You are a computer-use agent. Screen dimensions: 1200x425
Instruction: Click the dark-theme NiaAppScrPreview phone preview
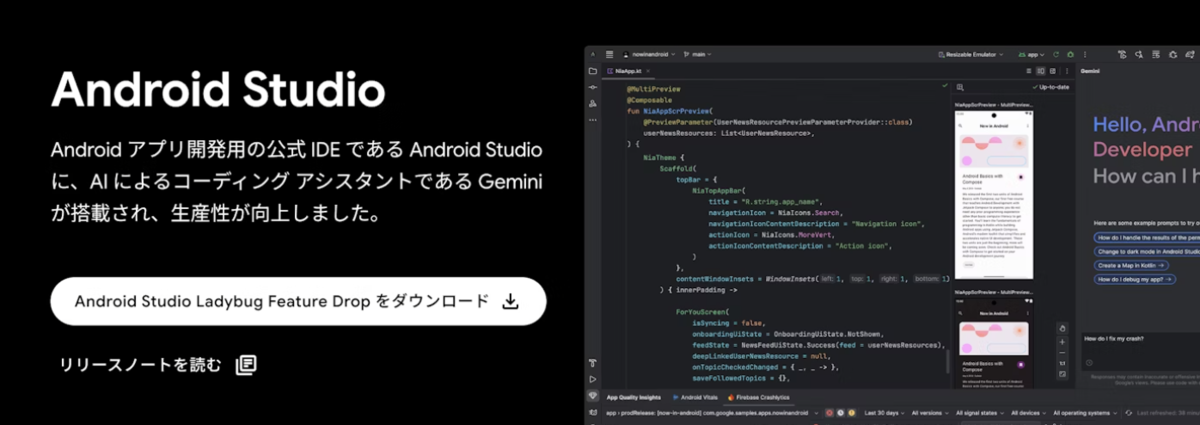(x=994, y=343)
